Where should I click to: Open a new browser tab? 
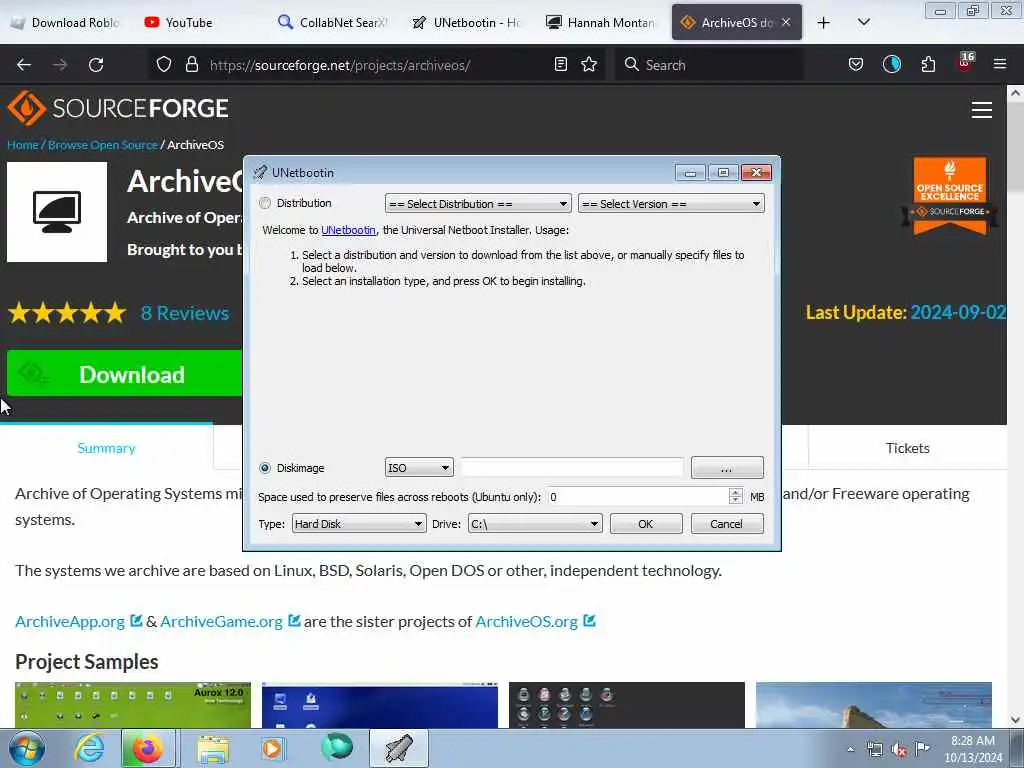824,22
